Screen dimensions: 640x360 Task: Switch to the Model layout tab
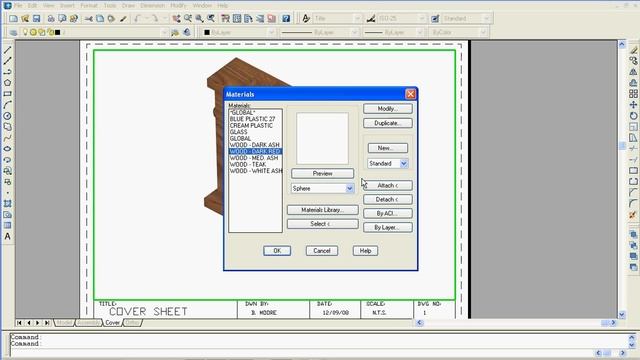[64, 322]
